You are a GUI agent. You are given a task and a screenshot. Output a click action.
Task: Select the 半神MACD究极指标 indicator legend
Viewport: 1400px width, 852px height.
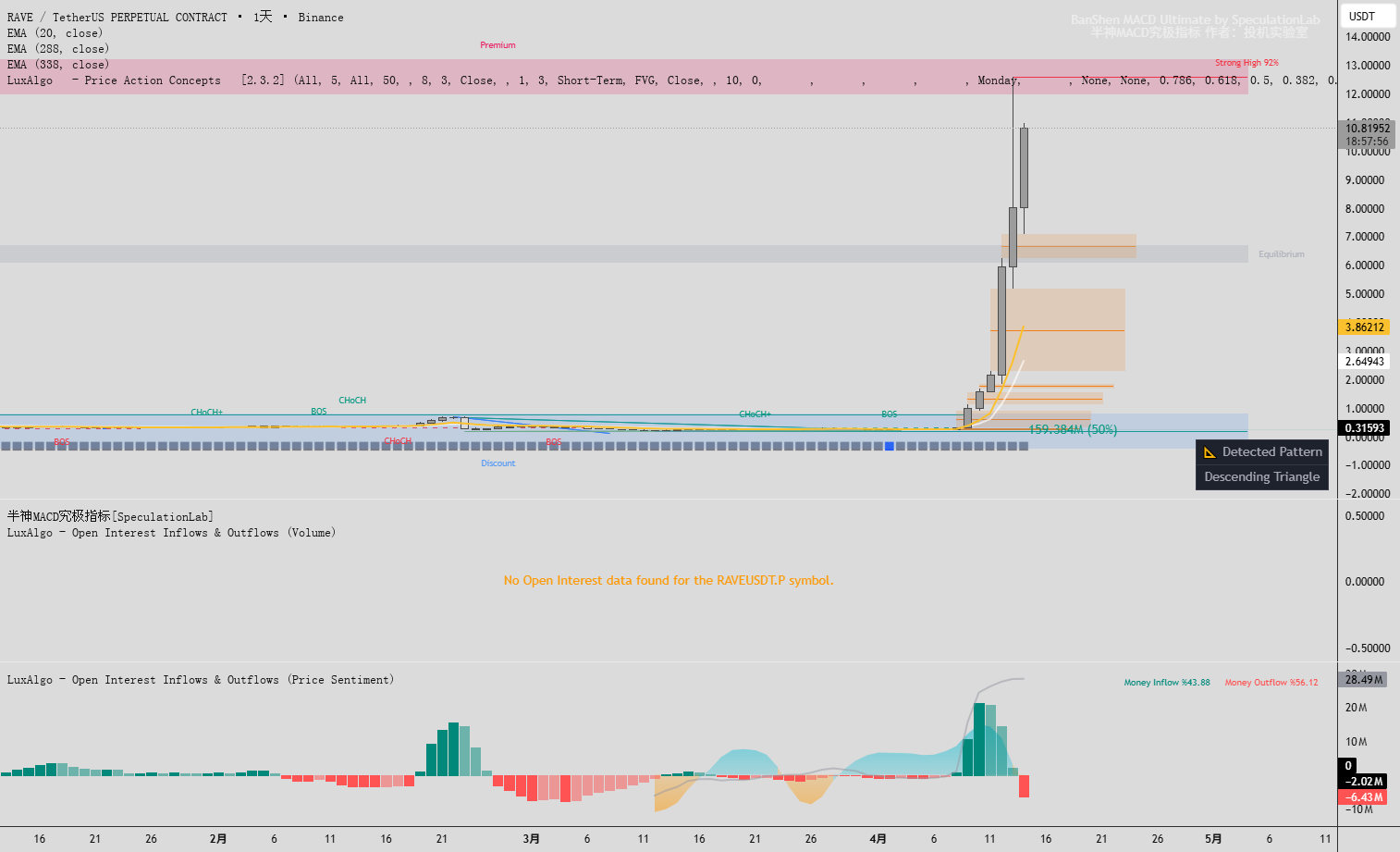[110, 516]
